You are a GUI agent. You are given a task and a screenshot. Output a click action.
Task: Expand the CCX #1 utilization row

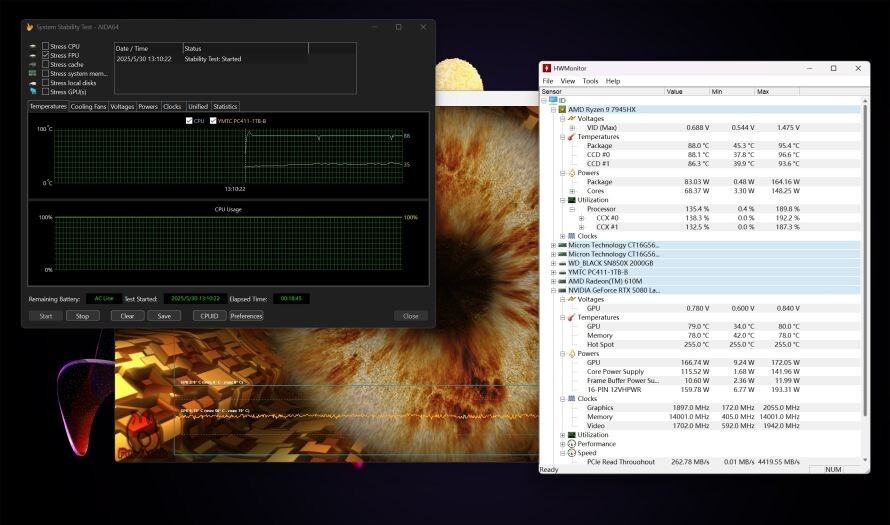[x=581, y=227]
